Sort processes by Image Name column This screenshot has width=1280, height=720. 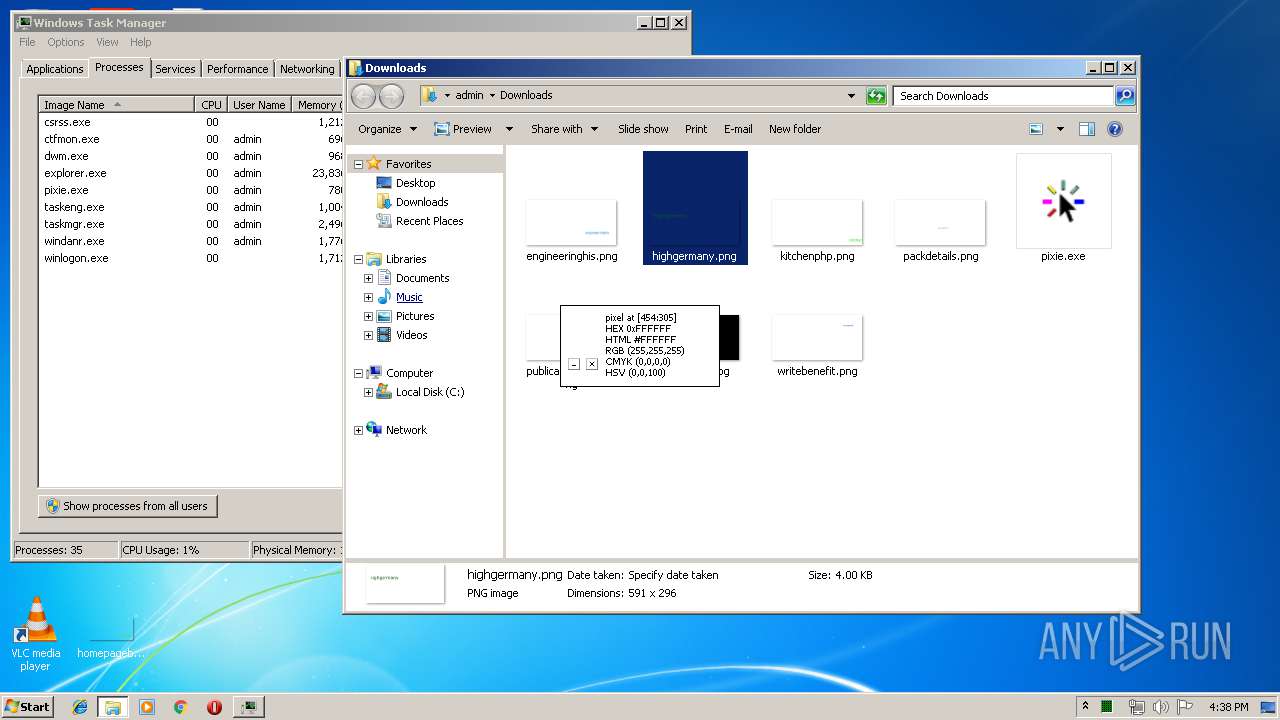coord(116,104)
